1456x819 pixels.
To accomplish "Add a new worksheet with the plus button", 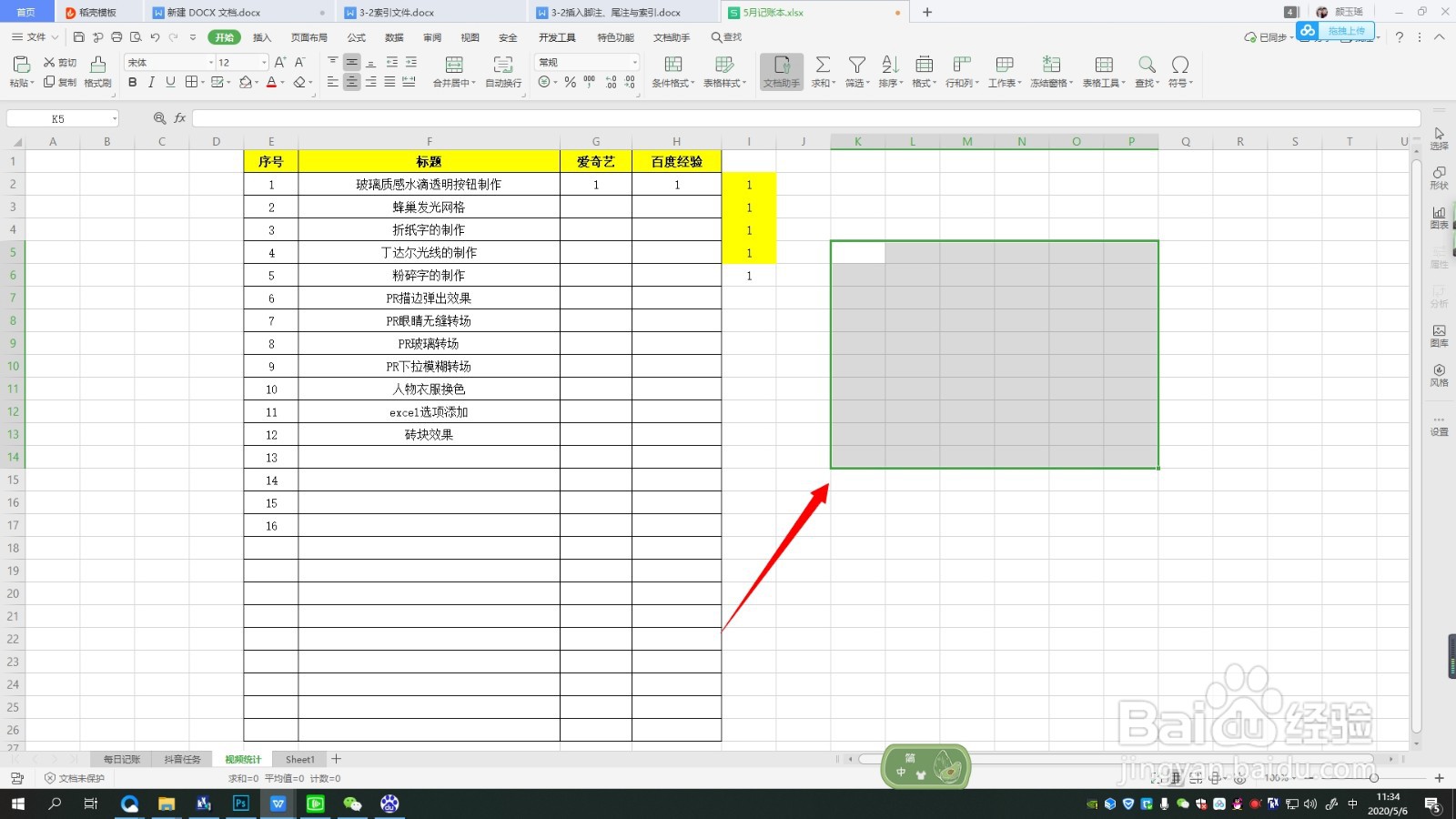I will (336, 758).
